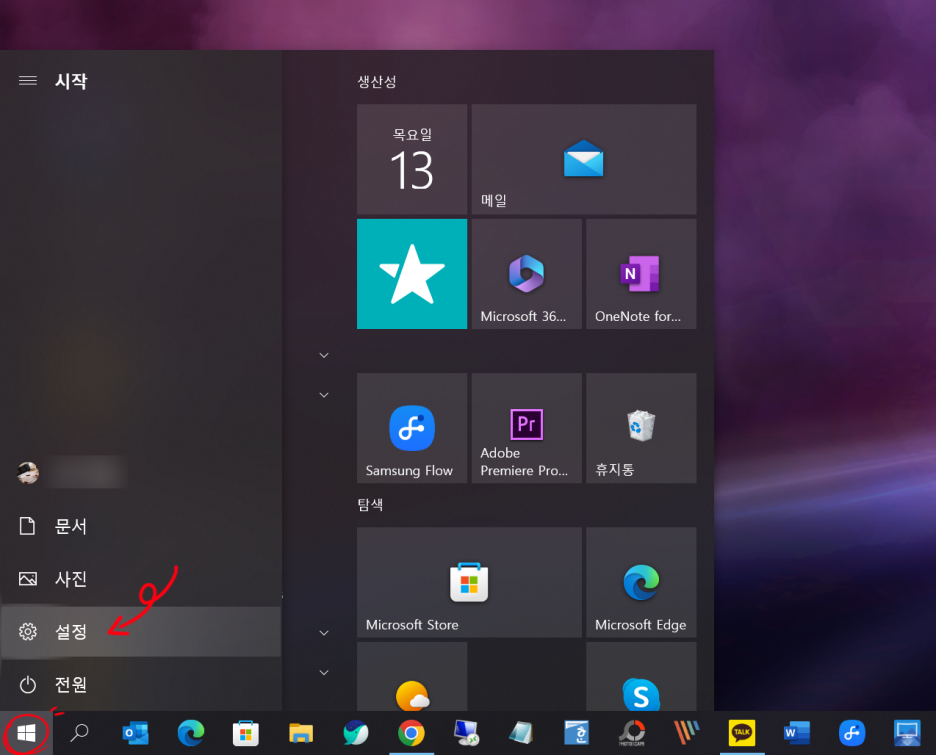Image resolution: width=936 pixels, height=755 pixels.
Task: Open the weather tile with sun cloud
Action: pos(412,677)
